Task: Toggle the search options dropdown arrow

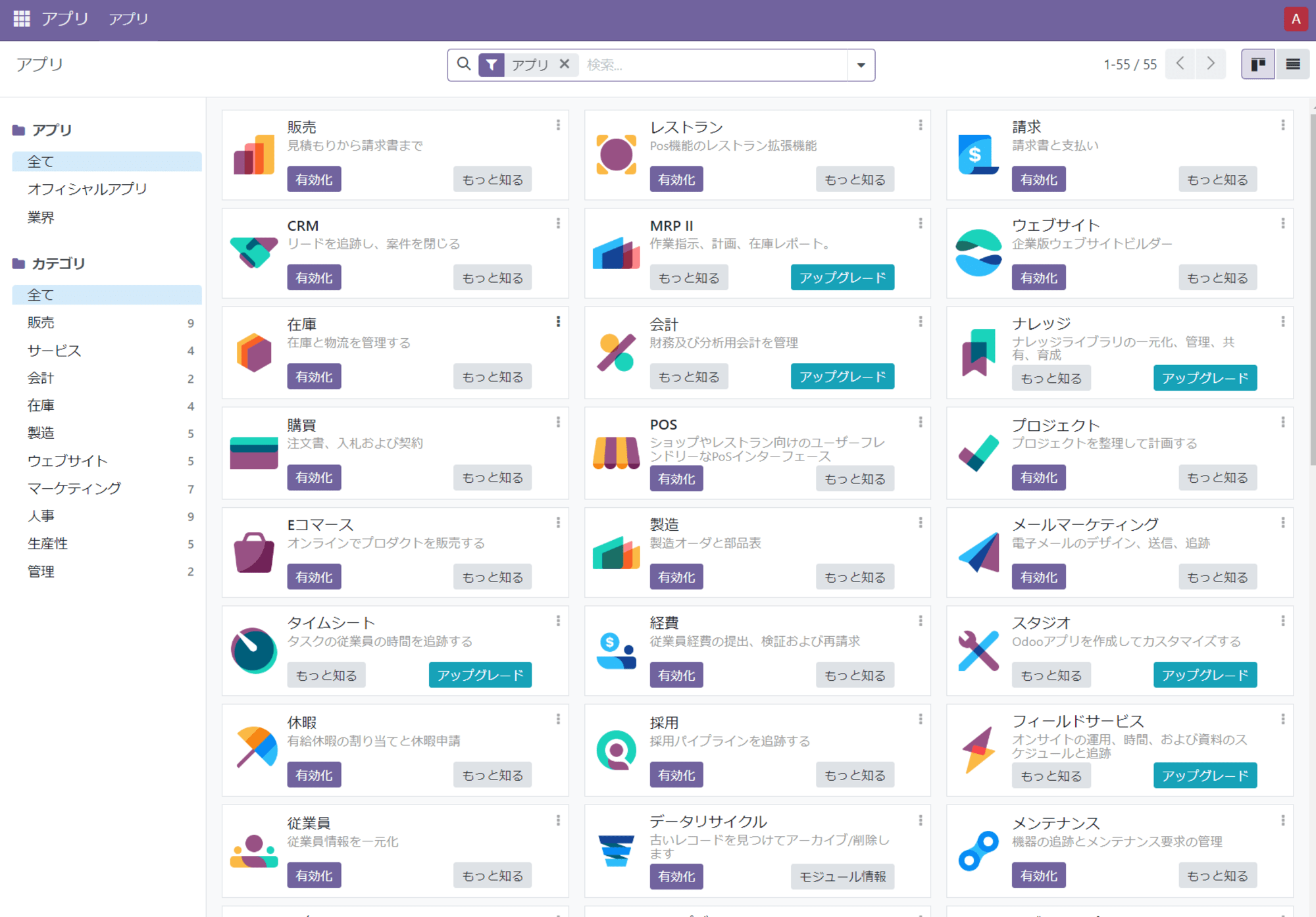Action: (x=861, y=65)
